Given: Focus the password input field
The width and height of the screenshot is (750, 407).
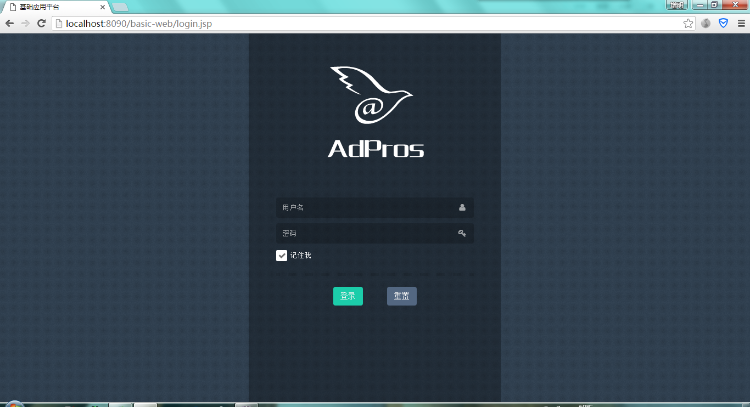Looking at the screenshot, I should pos(375,233).
